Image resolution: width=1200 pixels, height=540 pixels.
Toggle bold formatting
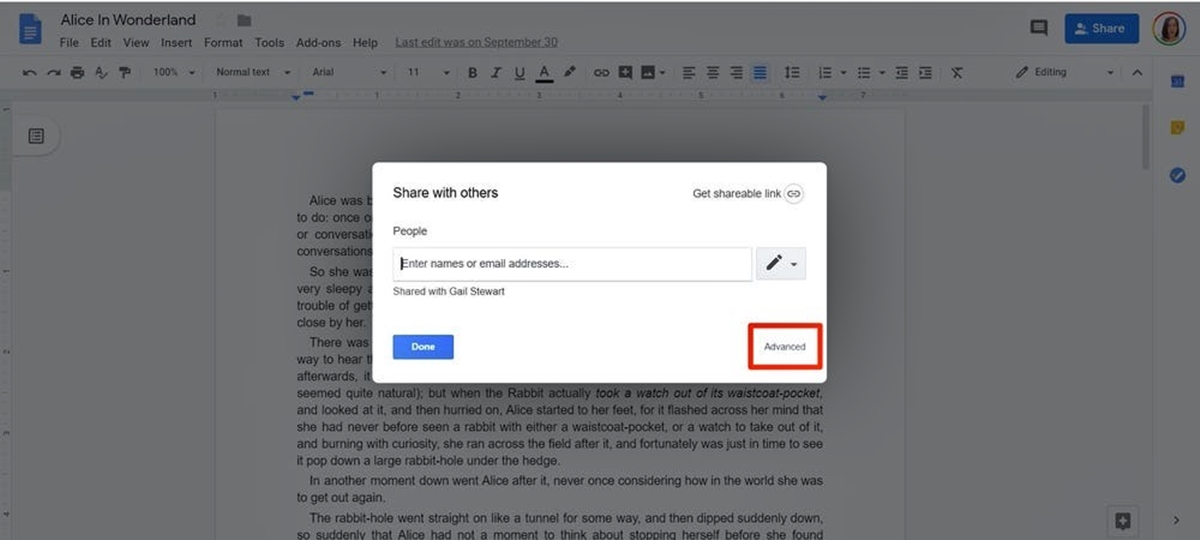pyautogui.click(x=472, y=73)
